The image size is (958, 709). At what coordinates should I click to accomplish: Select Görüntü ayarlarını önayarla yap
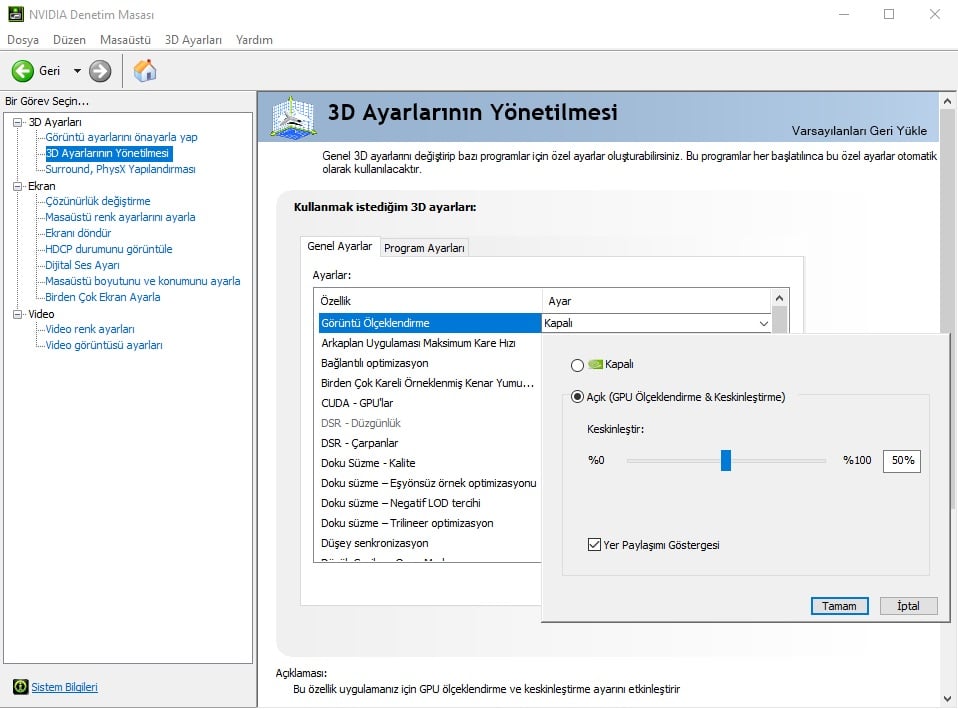click(121, 137)
